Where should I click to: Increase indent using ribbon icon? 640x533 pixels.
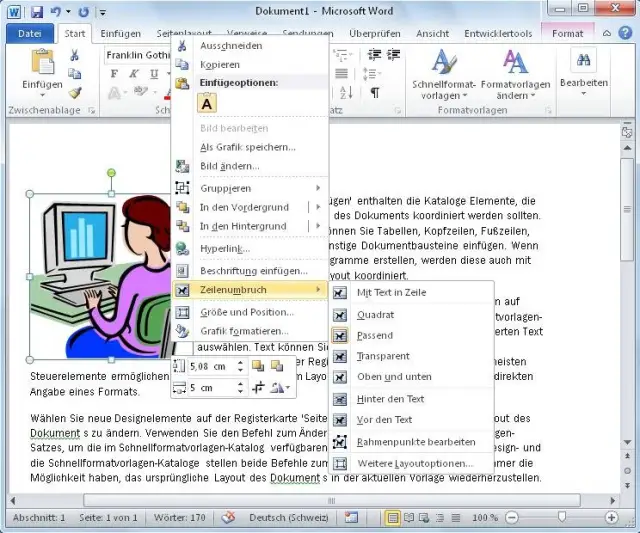(393, 55)
